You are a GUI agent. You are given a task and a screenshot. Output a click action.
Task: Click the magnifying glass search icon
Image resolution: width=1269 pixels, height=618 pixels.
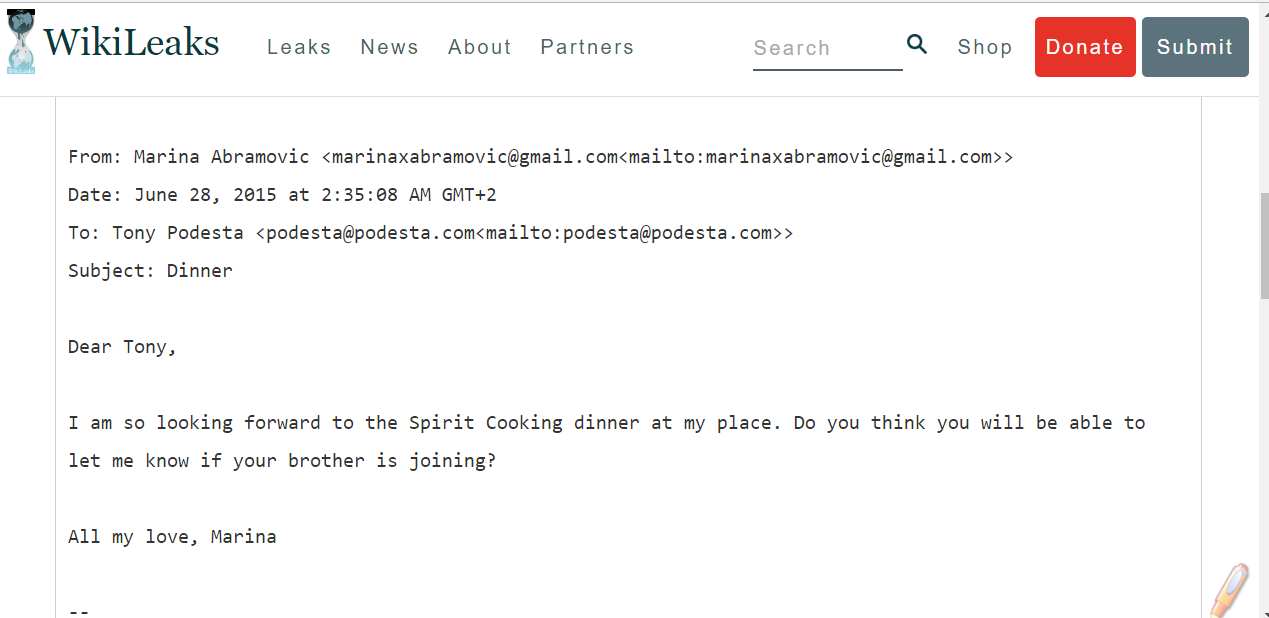[917, 44]
